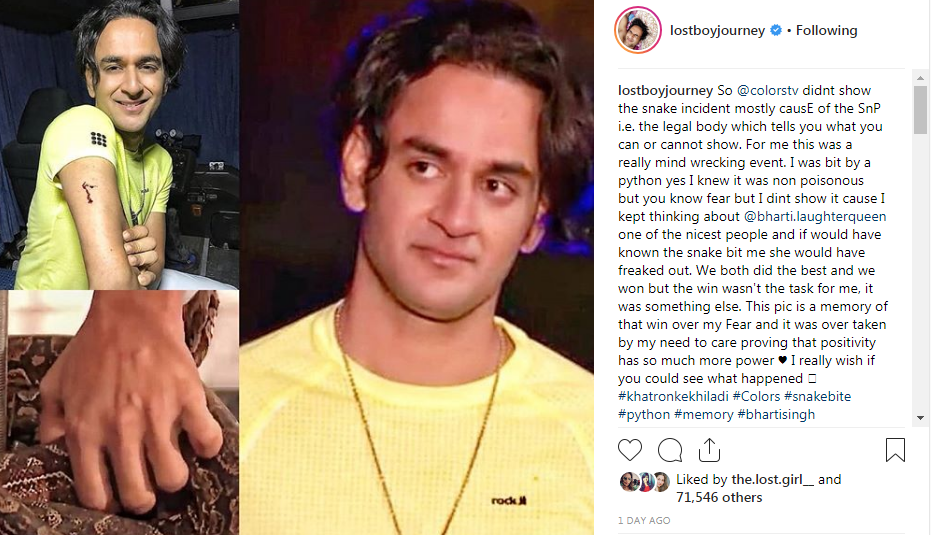
Task: Click the caption scrollbar thumb
Action: tap(920, 110)
